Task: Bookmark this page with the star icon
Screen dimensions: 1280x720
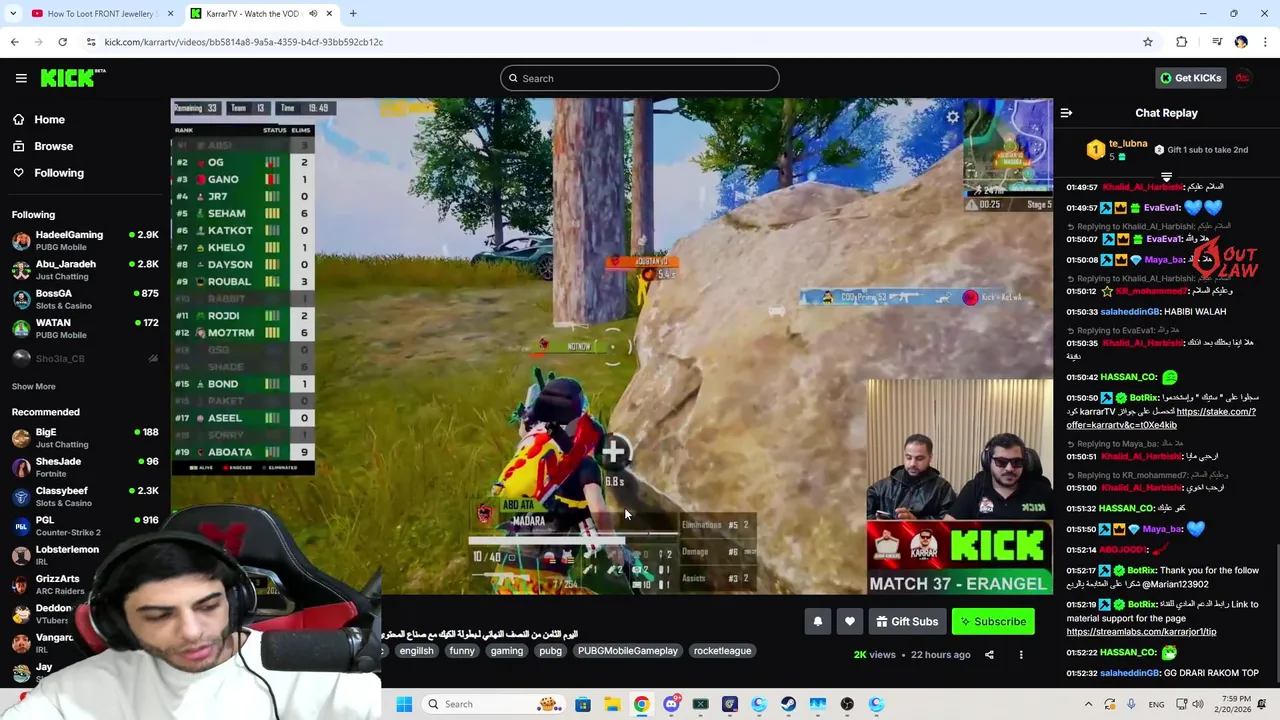Action: click(x=1148, y=42)
